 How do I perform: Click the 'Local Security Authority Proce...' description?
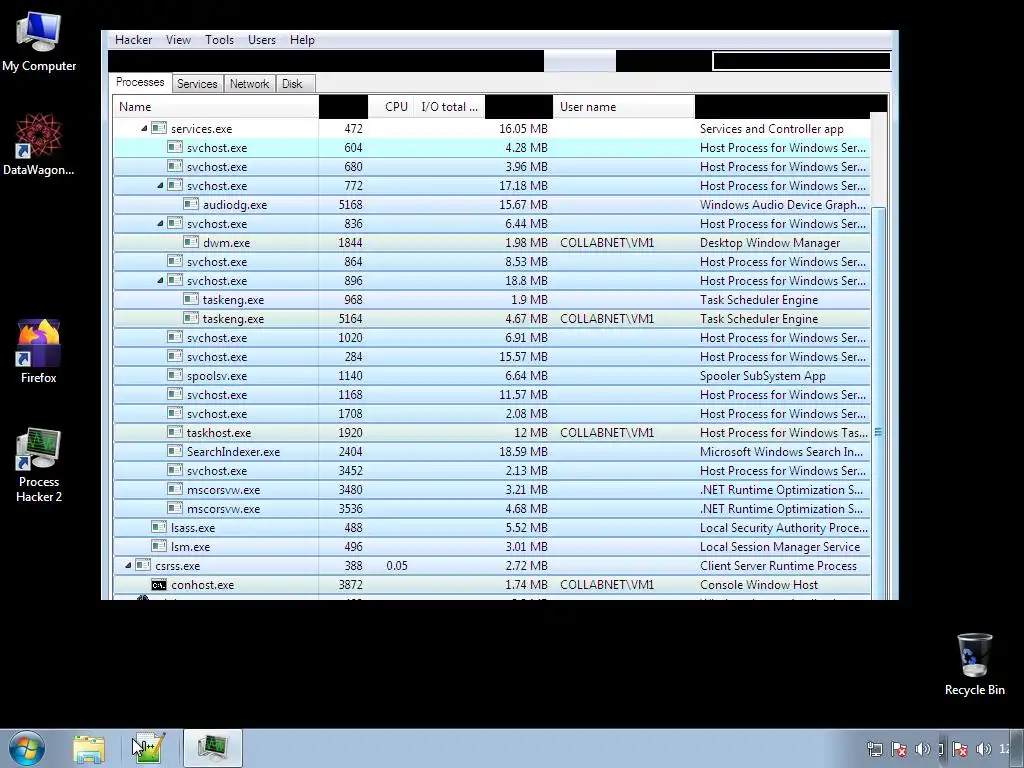tap(784, 528)
